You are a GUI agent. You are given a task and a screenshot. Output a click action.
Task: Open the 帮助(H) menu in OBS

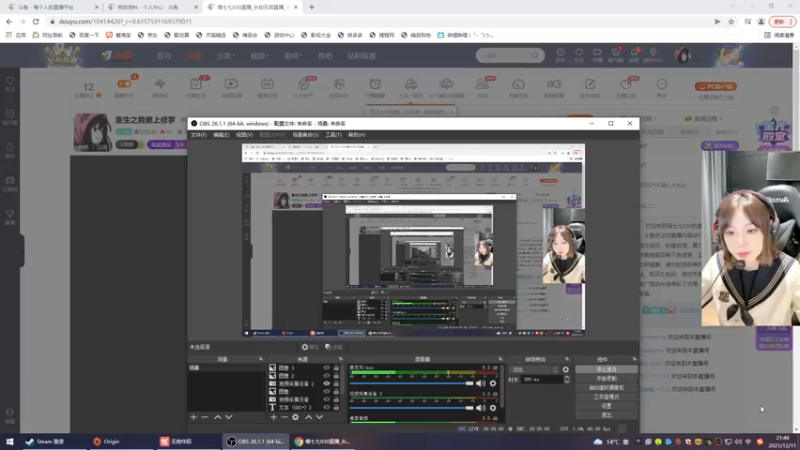(357, 135)
